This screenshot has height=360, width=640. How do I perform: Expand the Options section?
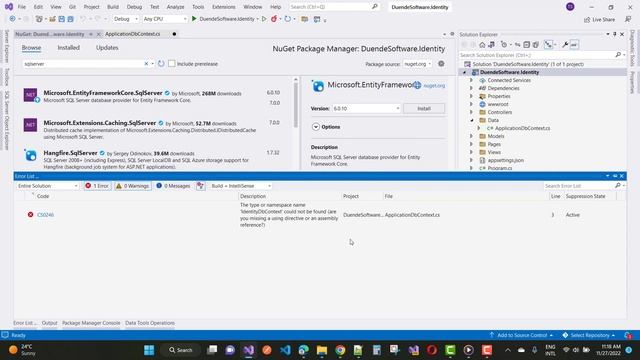click(x=316, y=127)
